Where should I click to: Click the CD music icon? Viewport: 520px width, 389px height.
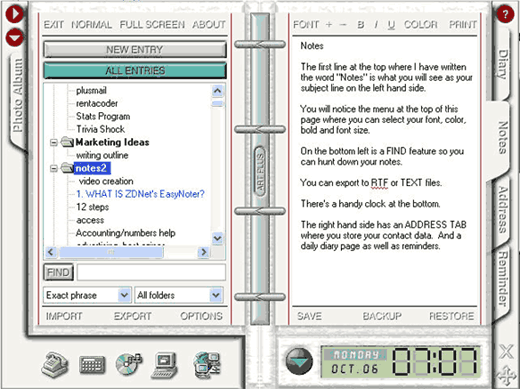point(129,364)
